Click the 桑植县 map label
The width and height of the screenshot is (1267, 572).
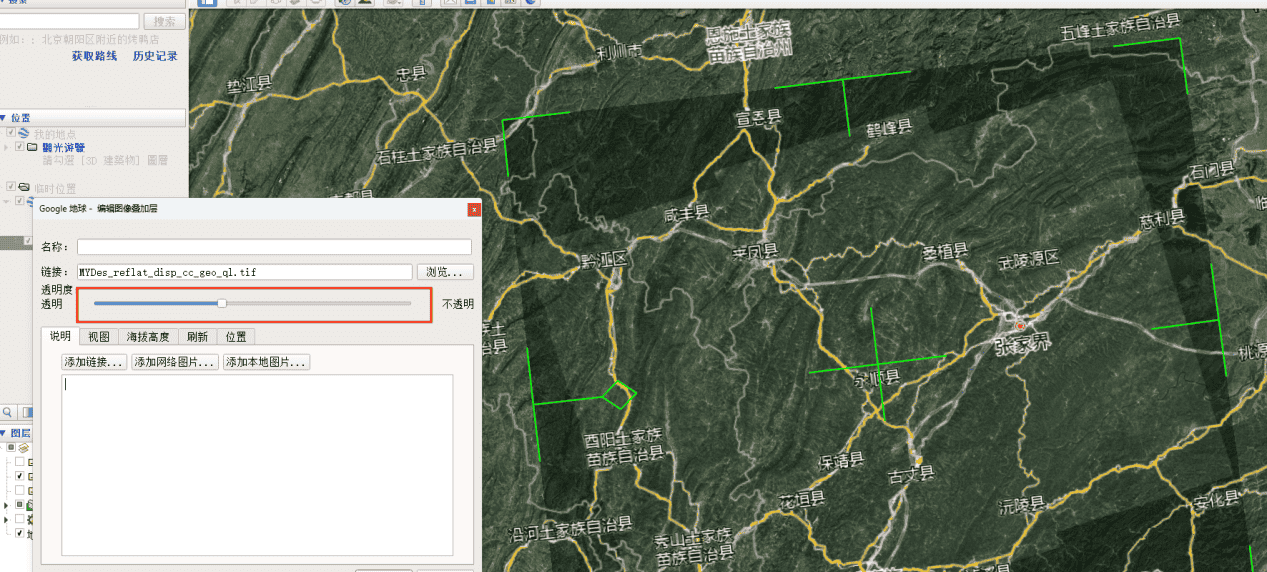pos(944,252)
